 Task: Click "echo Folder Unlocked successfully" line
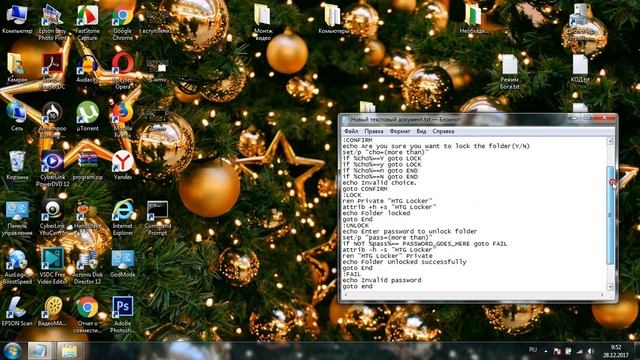coord(404,262)
